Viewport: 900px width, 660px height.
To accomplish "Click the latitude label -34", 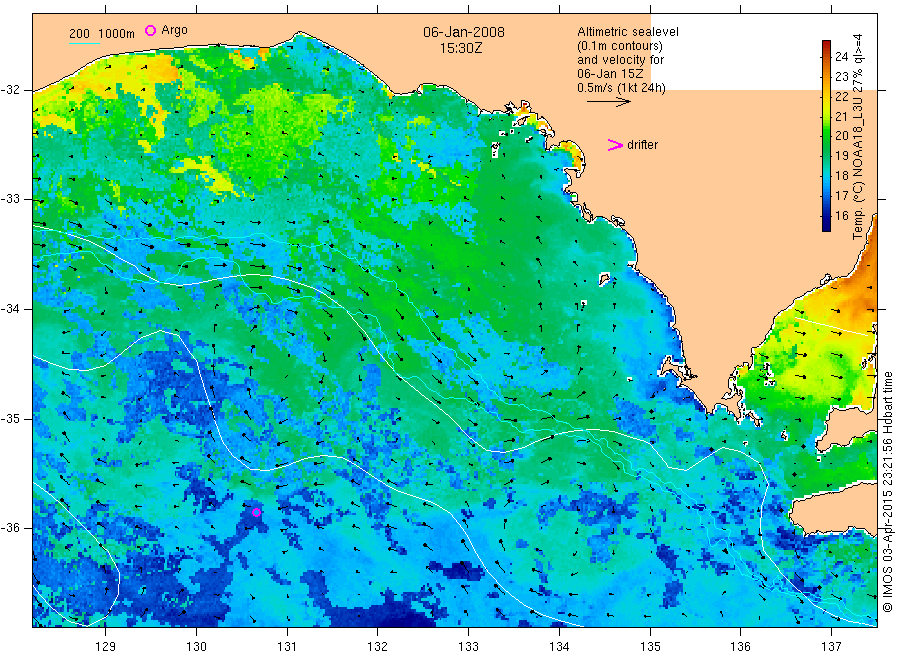I will 10,309.
